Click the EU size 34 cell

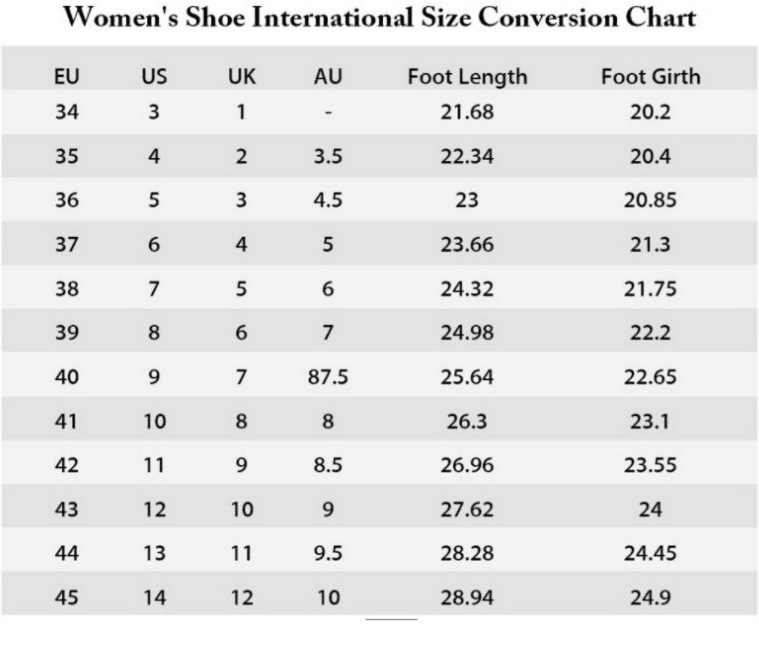(66, 112)
